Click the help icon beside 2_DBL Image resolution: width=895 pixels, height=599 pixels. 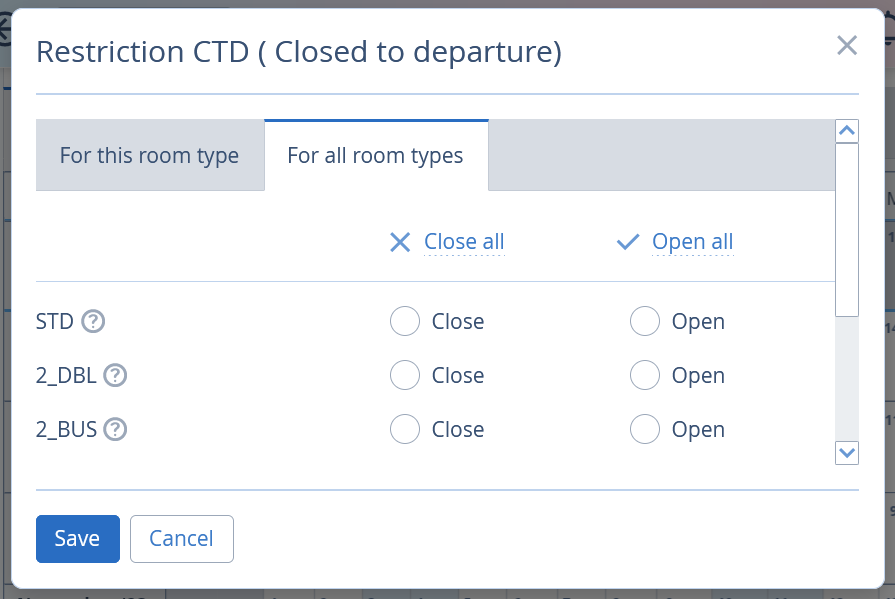point(115,375)
